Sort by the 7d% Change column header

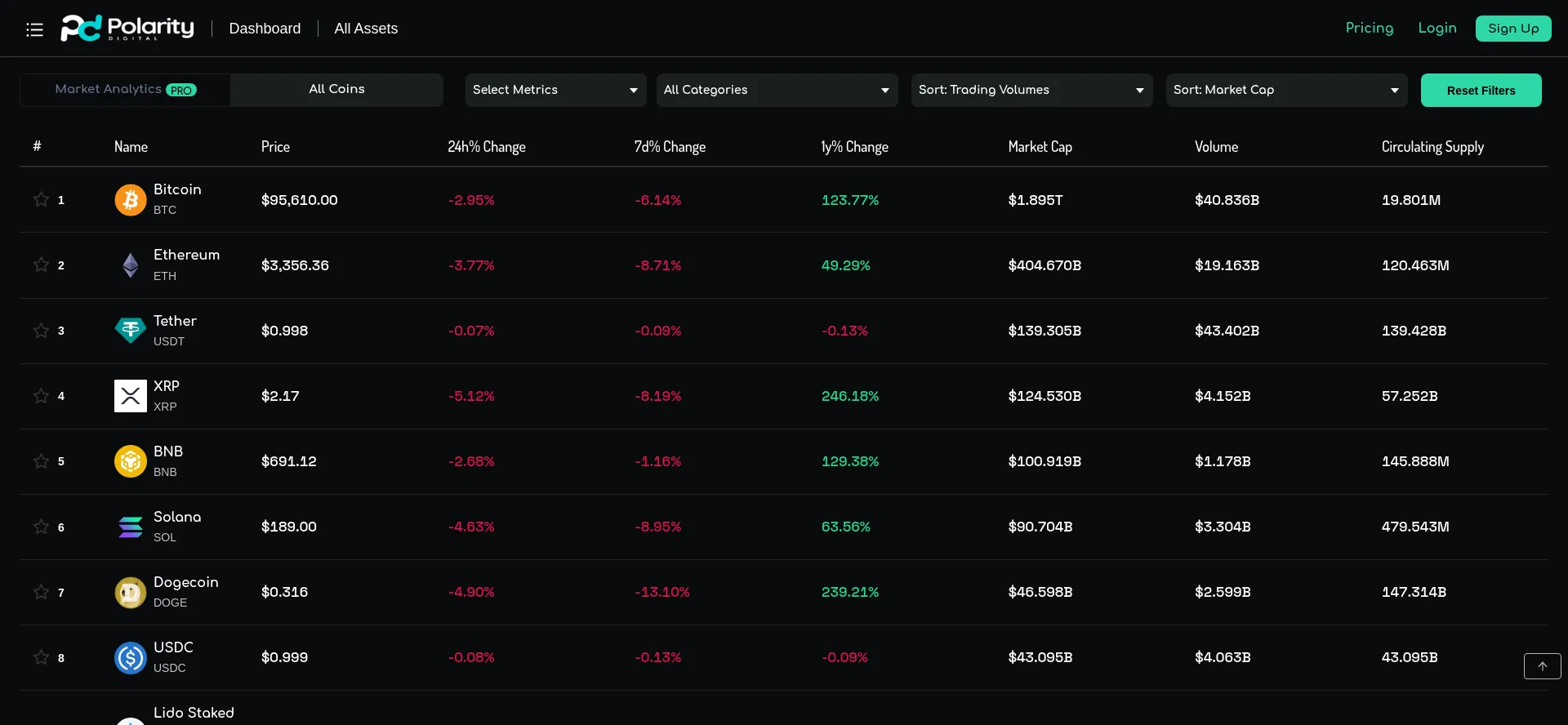pos(670,147)
